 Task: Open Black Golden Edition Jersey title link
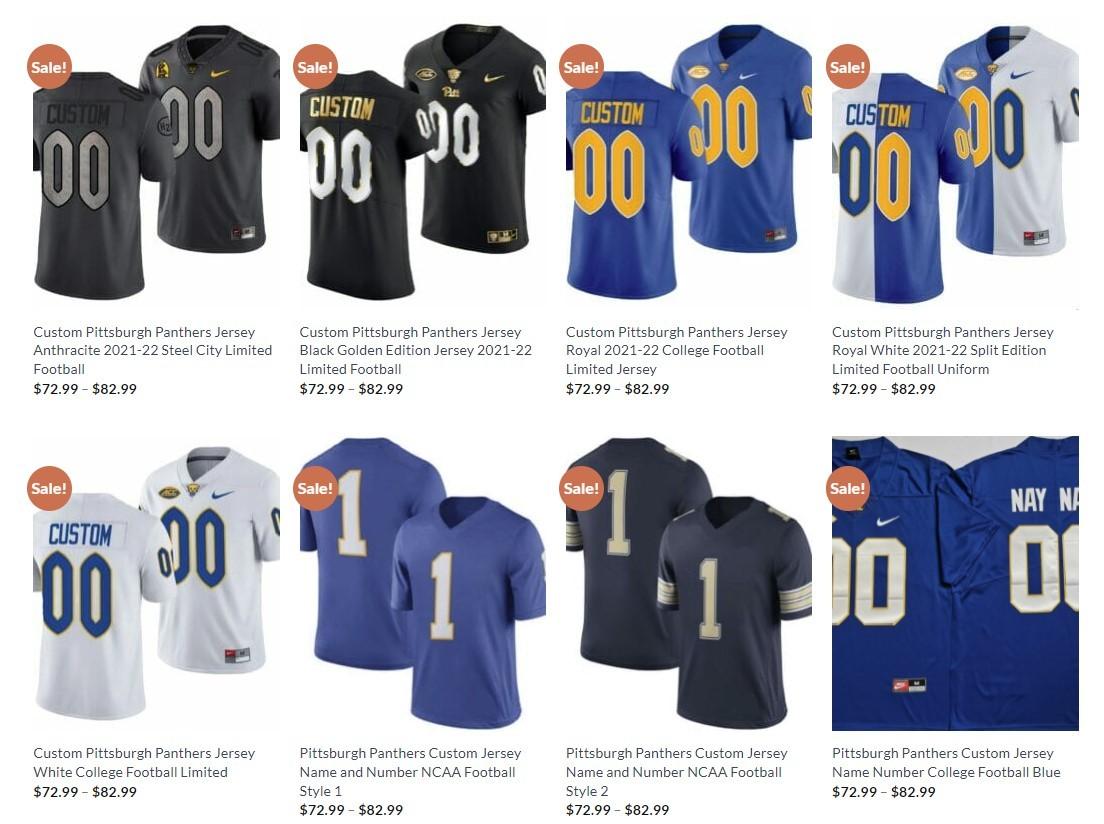tap(415, 350)
